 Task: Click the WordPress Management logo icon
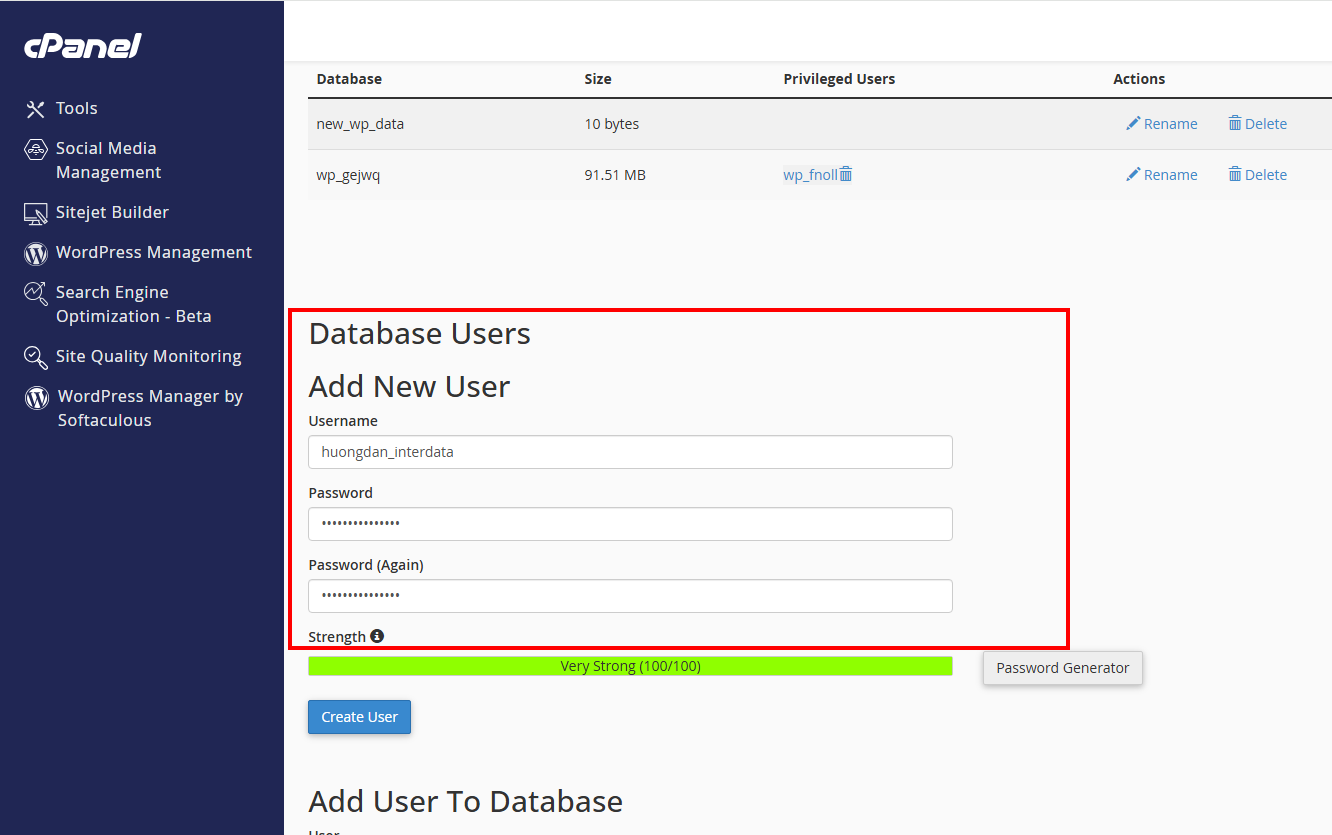click(x=36, y=253)
